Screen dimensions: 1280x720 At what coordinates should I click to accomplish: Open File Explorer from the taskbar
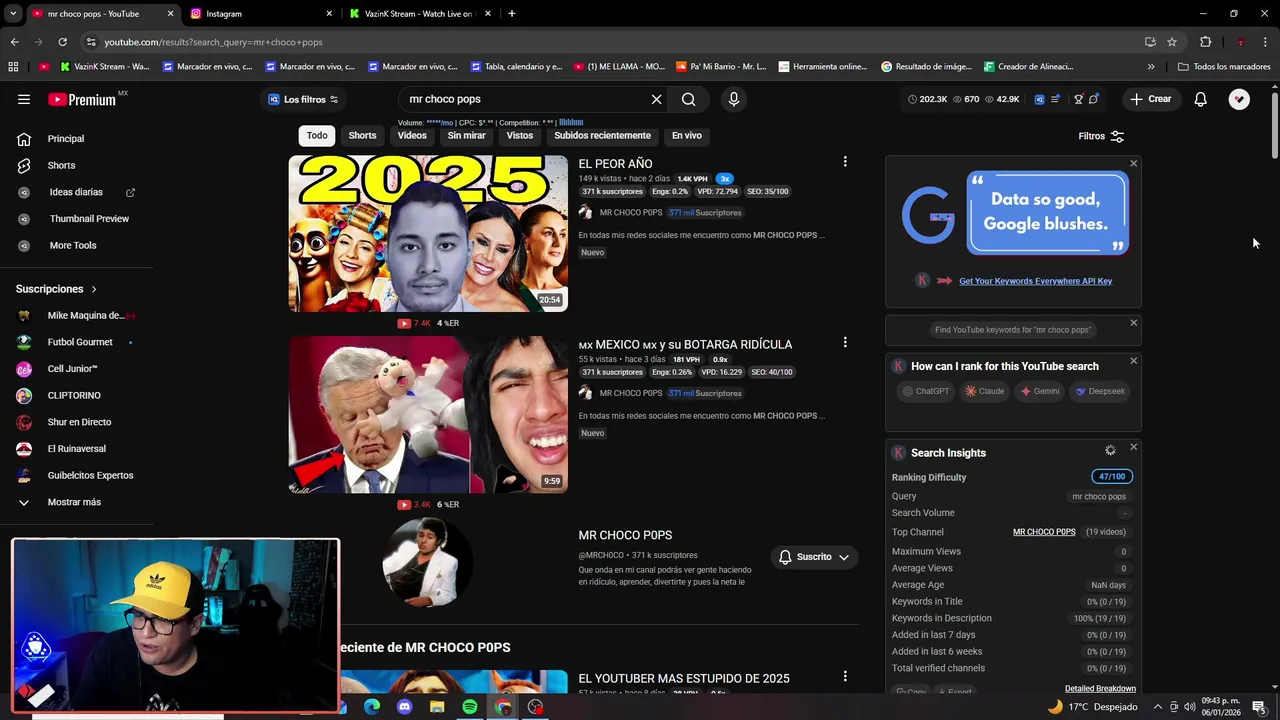point(437,707)
